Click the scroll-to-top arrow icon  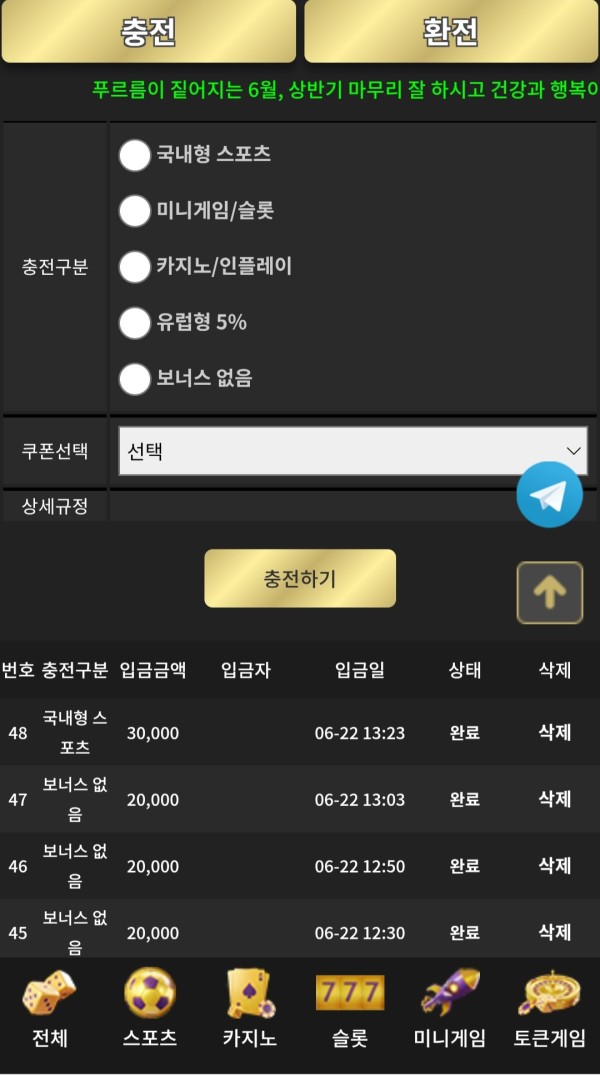pyautogui.click(x=549, y=593)
